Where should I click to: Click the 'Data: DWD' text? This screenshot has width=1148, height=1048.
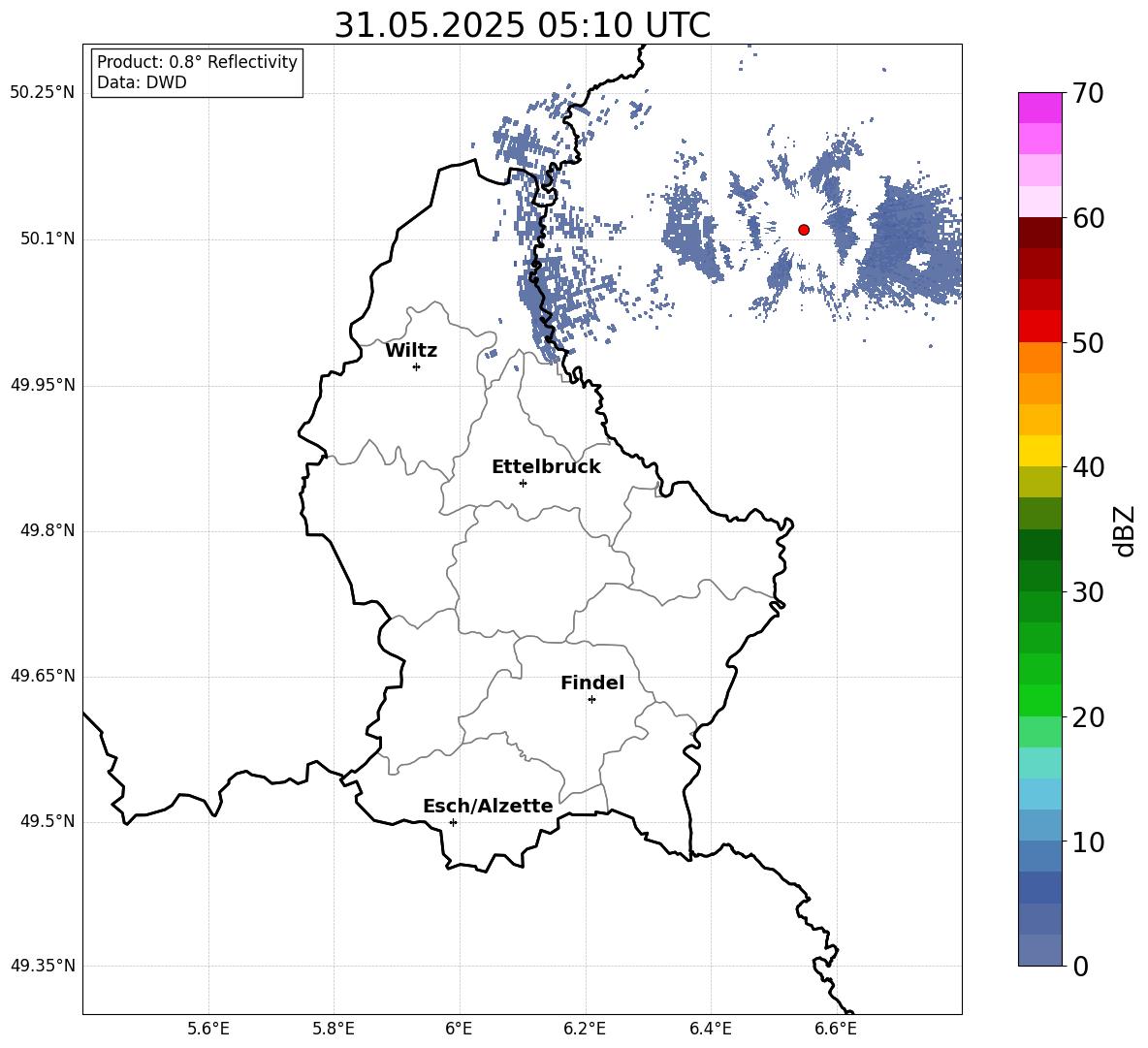pyautogui.click(x=142, y=82)
